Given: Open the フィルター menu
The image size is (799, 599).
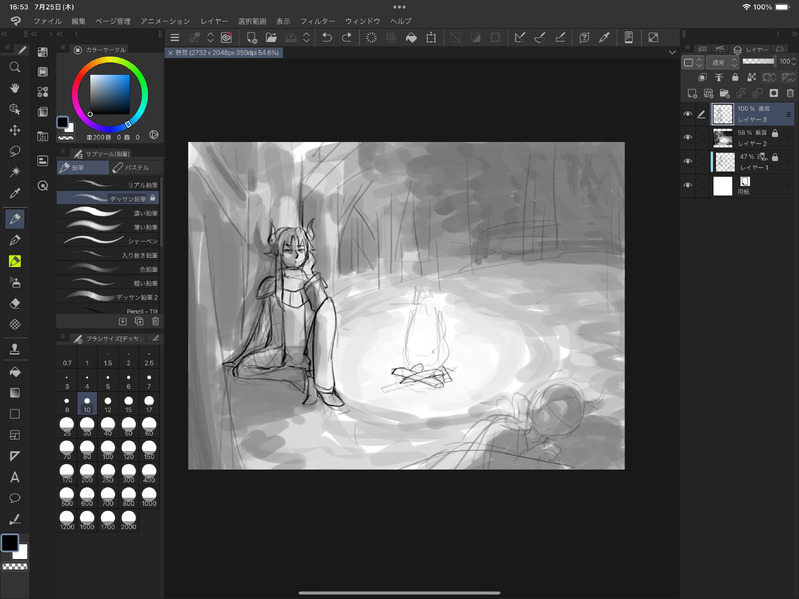Looking at the screenshot, I should coord(318,21).
